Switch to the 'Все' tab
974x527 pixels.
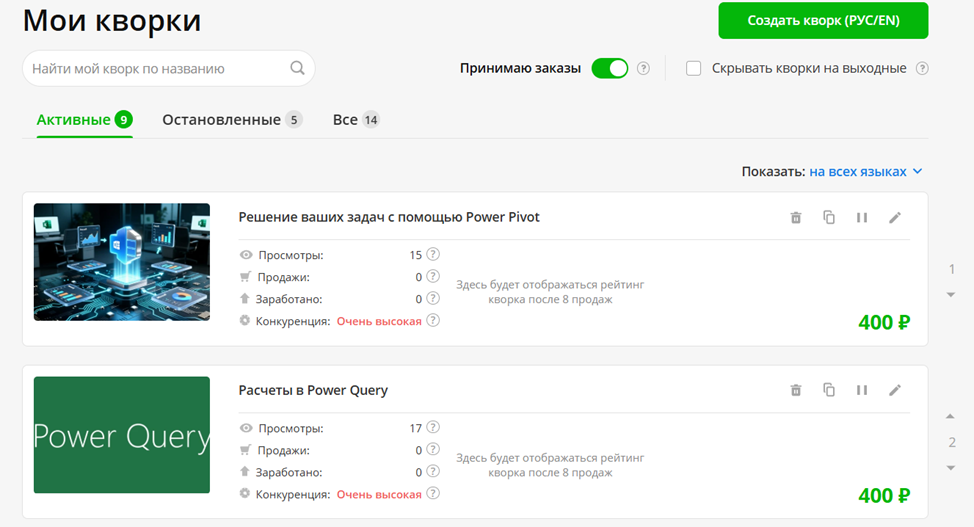pos(345,120)
